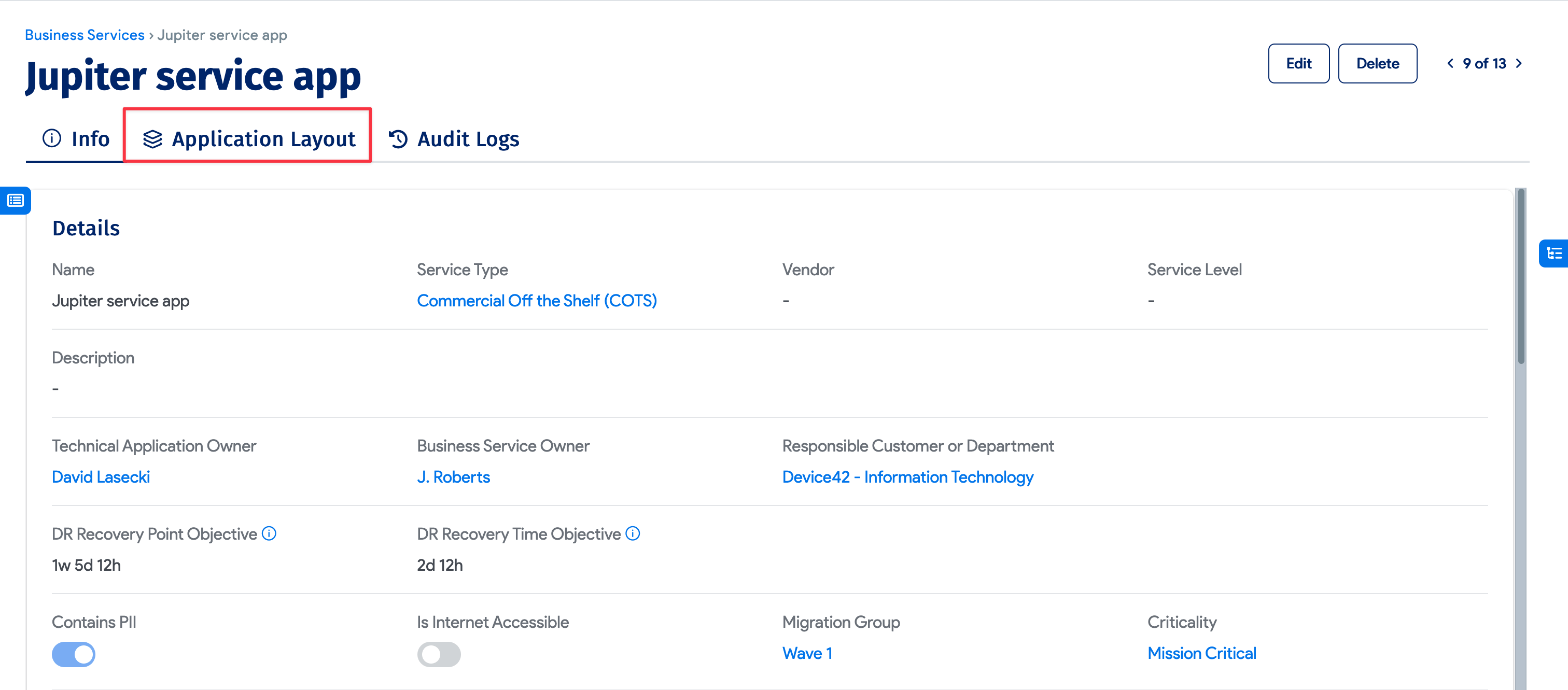Click the Edit button
Image resolution: width=1568 pixels, height=690 pixels.
coord(1298,63)
